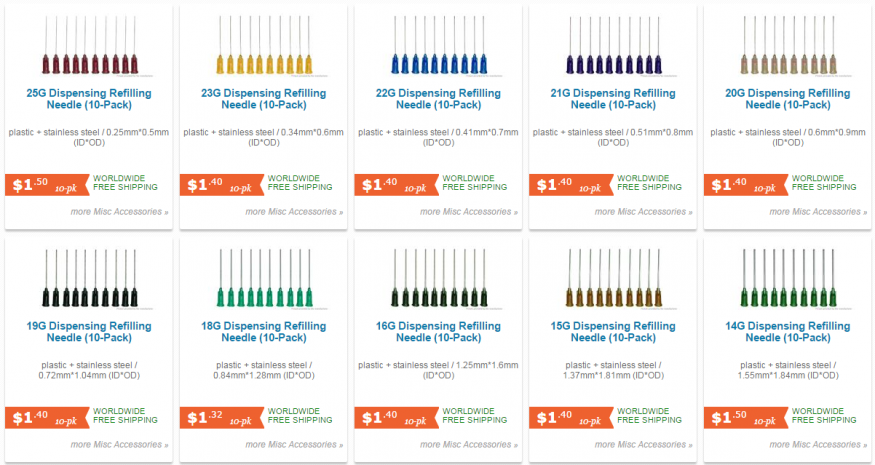Screen dimensions: 875x465
Task: Open the 21G purple needles product image
Action: [x=613, y=46]
